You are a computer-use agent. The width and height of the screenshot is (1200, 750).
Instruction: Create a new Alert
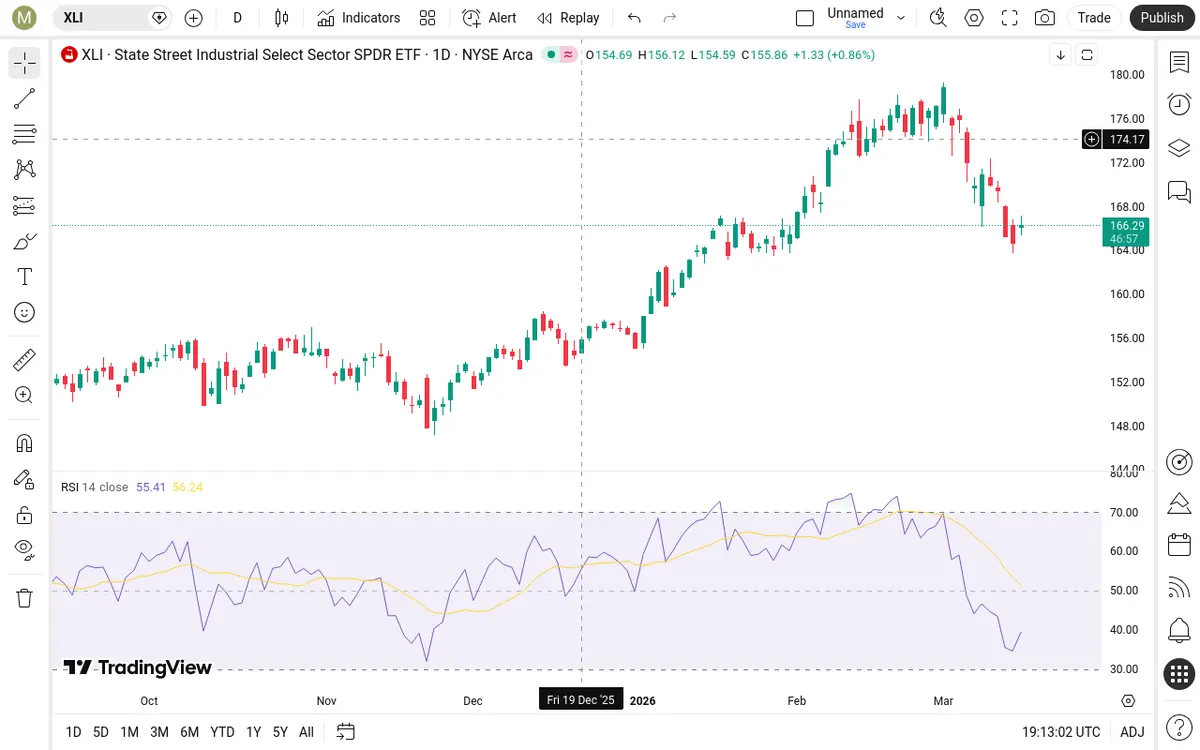pos(489,17)
